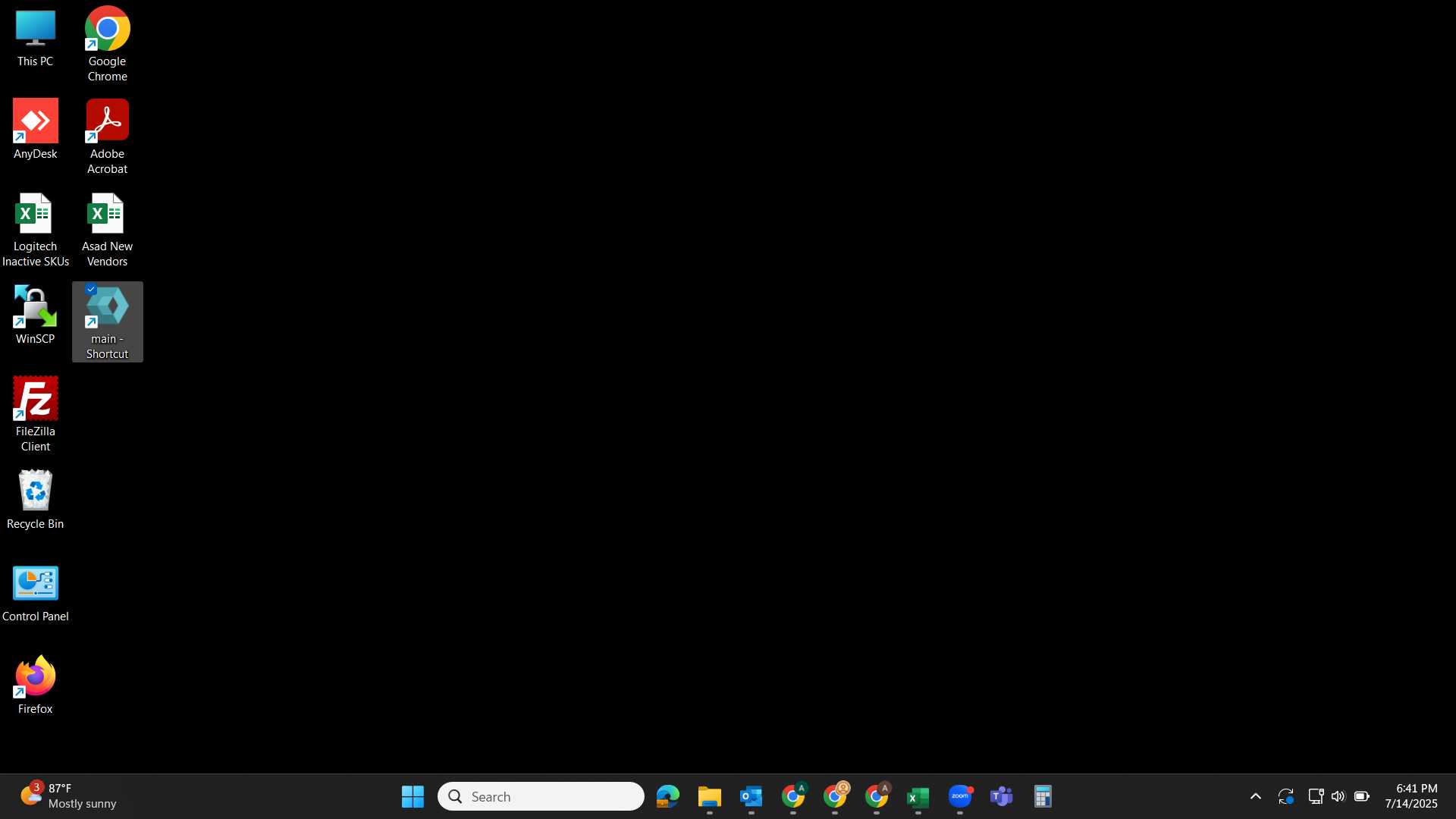
Task: Open Excel from the taskbar
Action: pyautogui.click(x=918, y=796)
